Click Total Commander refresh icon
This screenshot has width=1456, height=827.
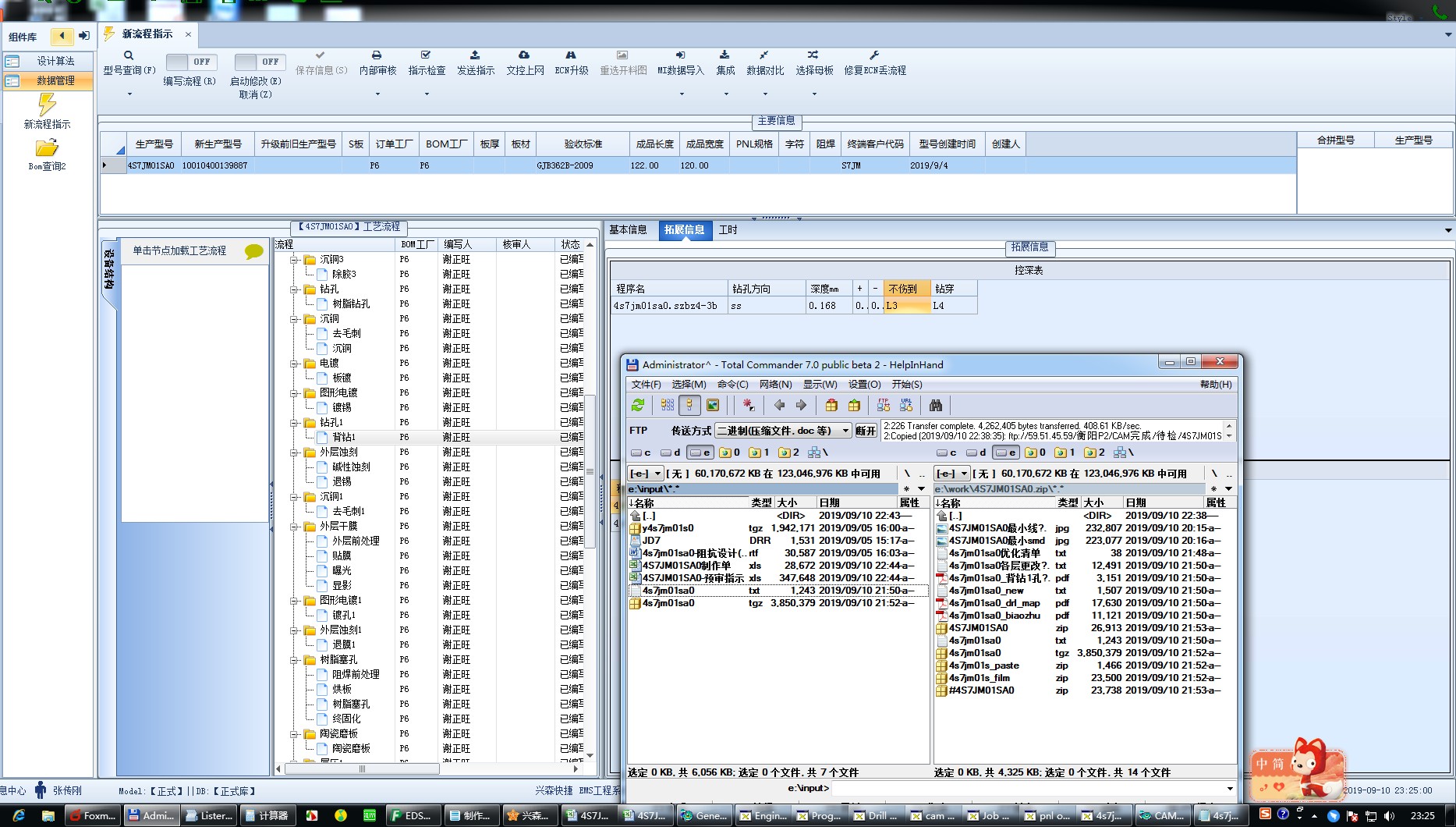click(x=638, y=405)
